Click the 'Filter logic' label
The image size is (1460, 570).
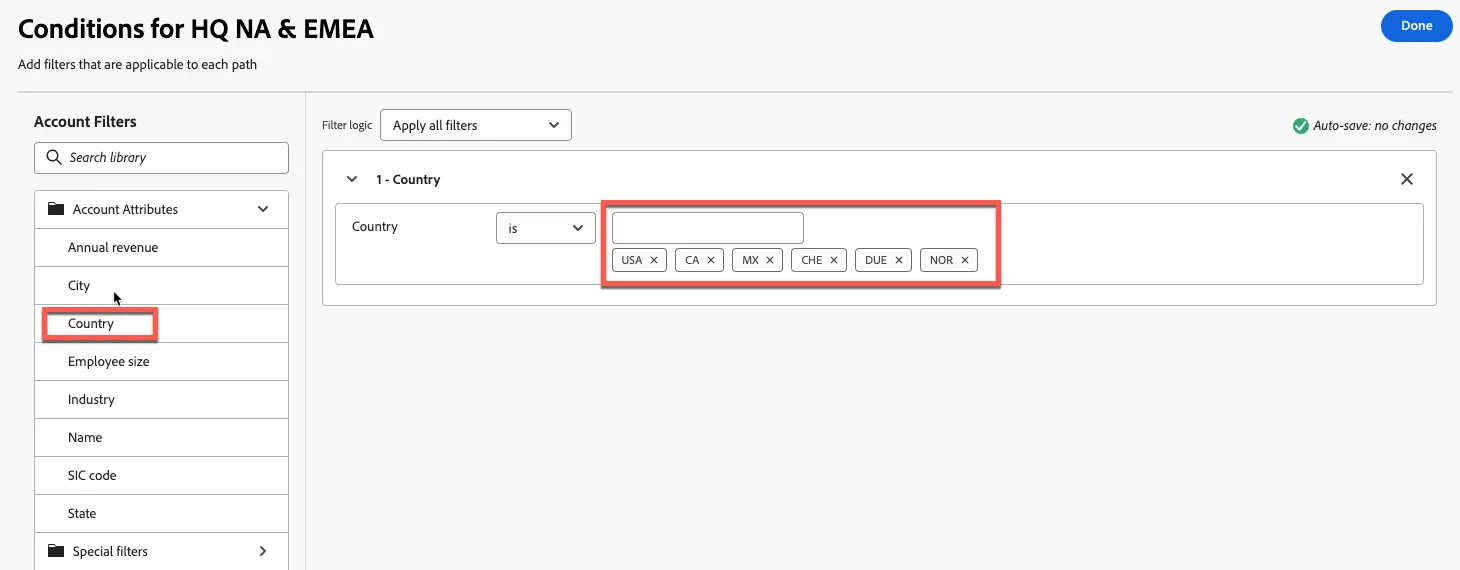(x=347, y=126)
